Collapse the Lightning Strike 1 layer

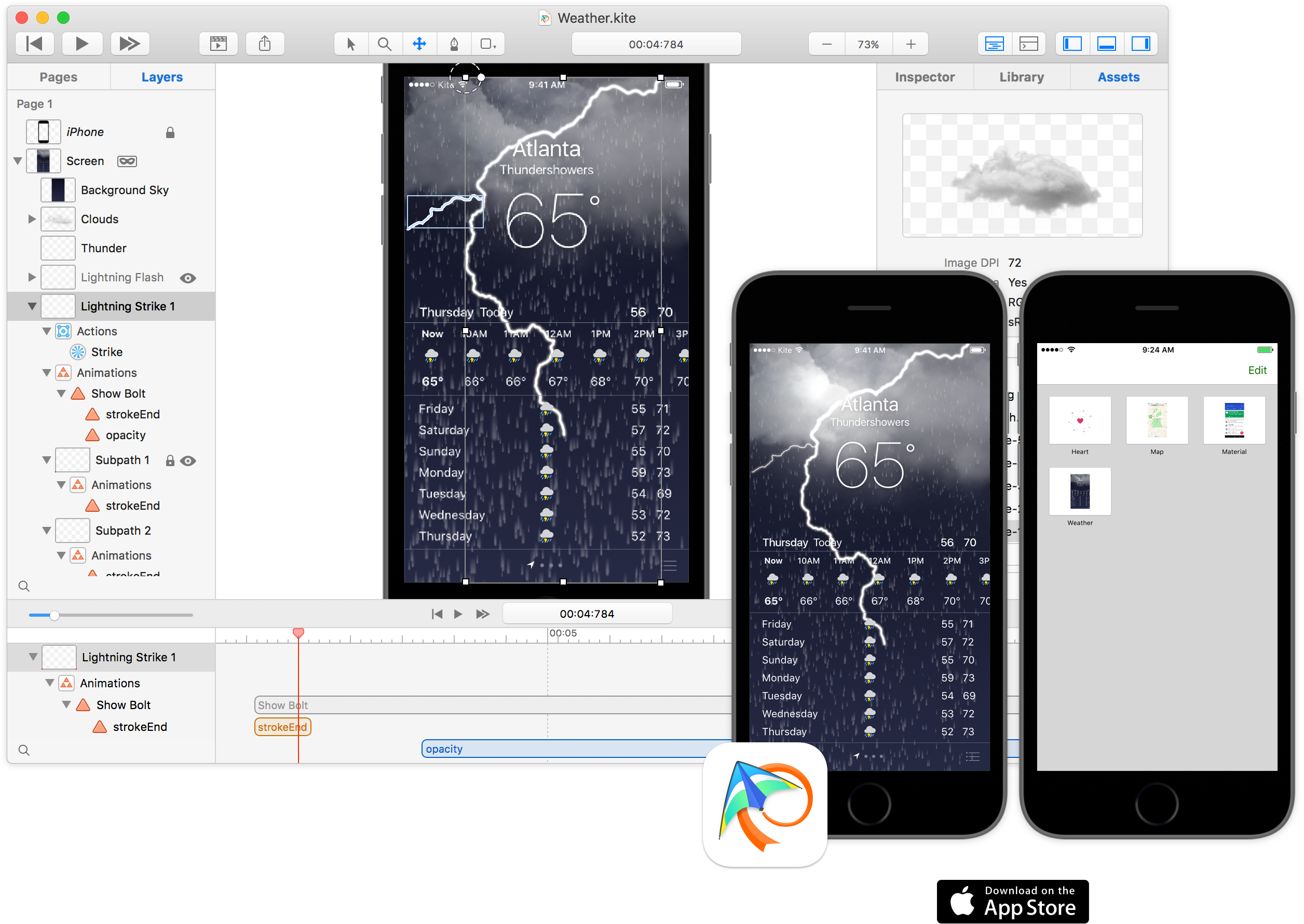tap(32, 306)
